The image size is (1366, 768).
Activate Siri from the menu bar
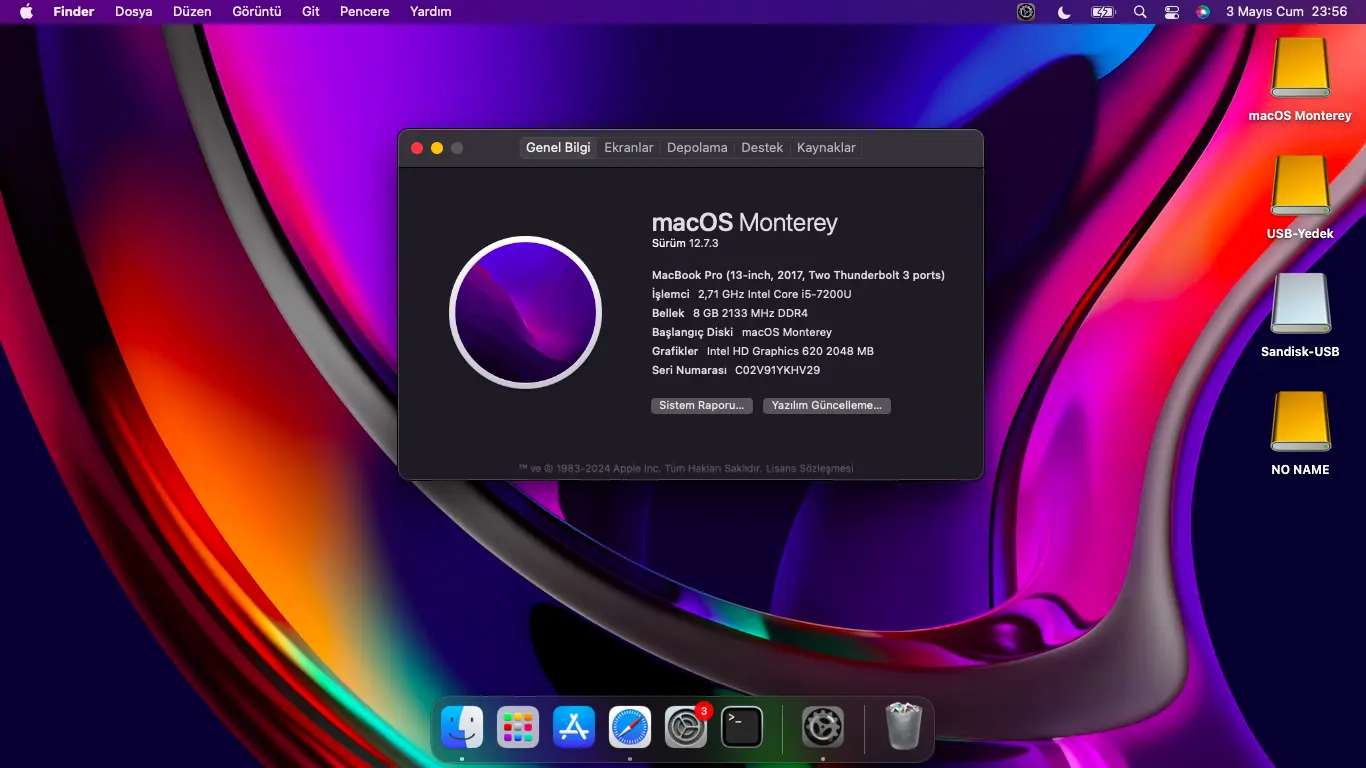[x=1203, y=12]
